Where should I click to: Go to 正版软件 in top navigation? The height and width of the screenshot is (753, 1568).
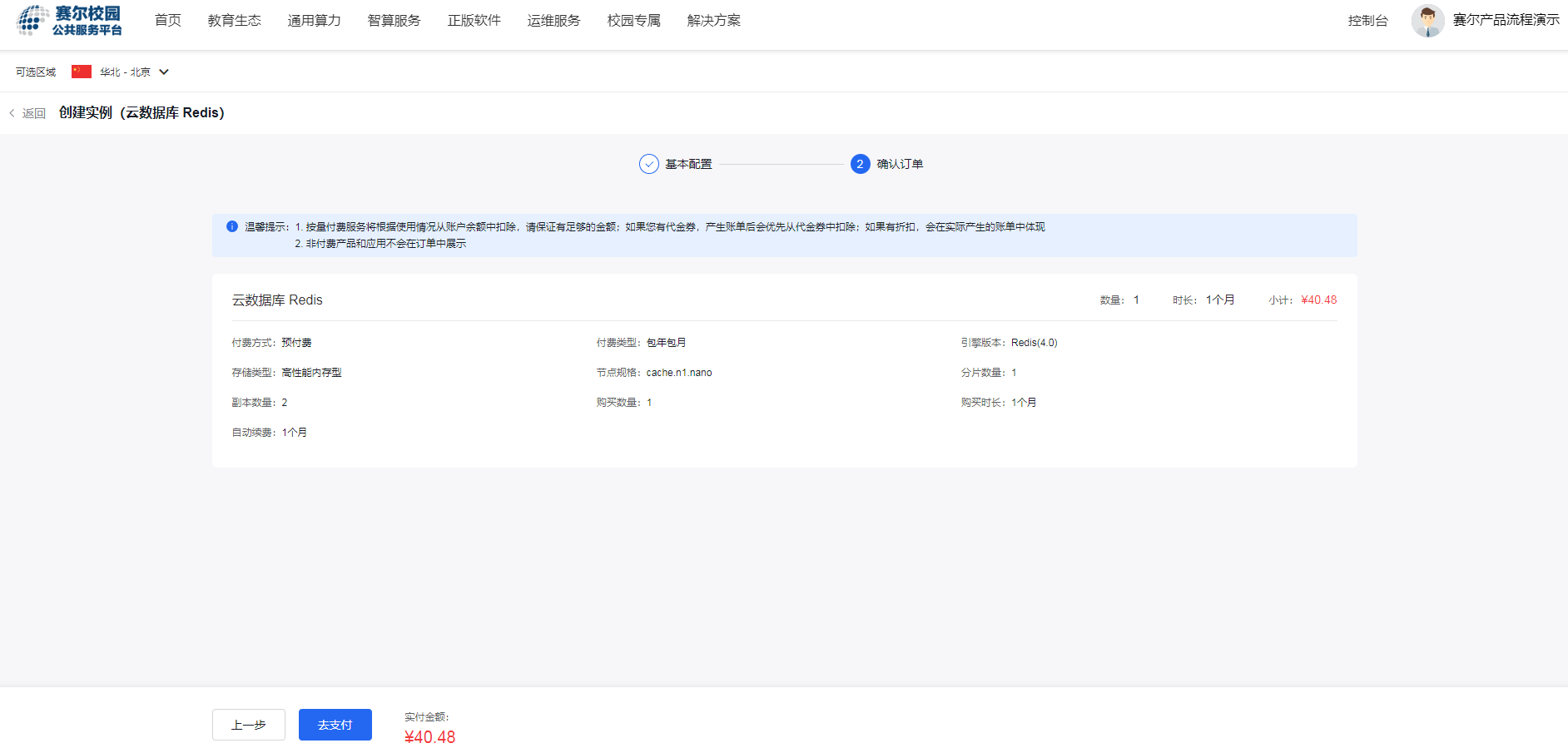tap(474, 21)
